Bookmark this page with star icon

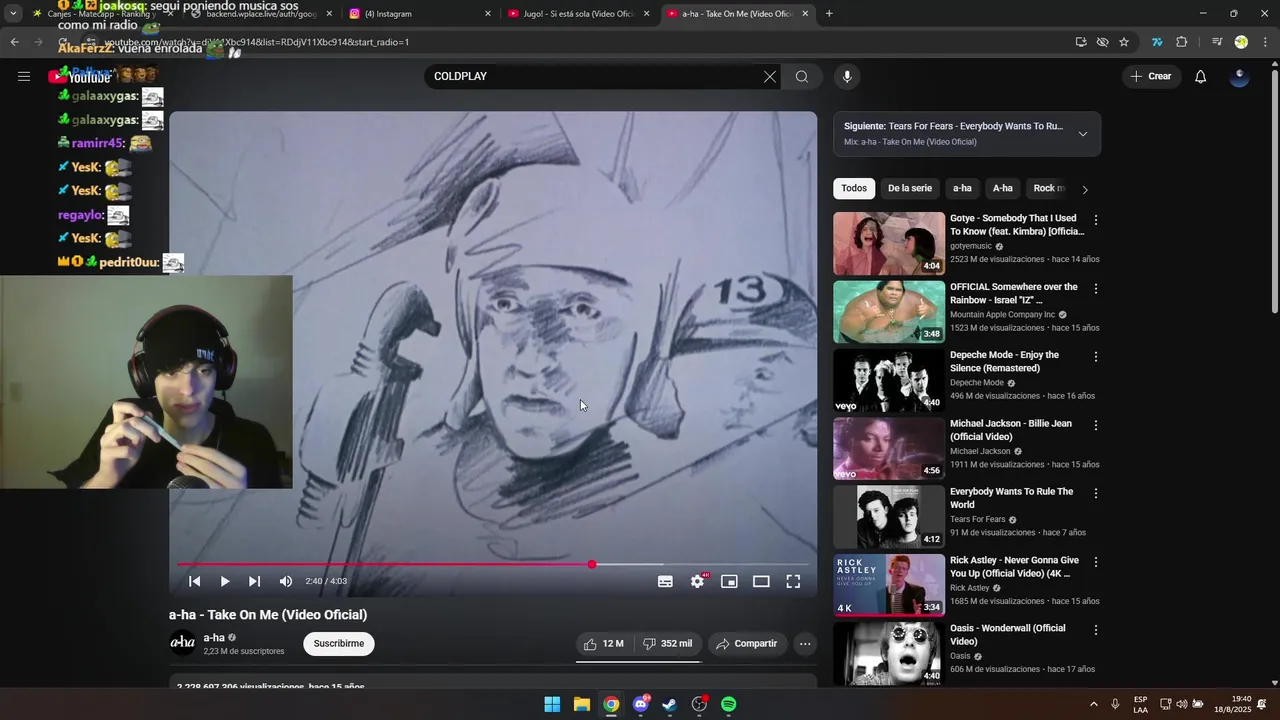pyautogui.click(x=1124, y=42)
